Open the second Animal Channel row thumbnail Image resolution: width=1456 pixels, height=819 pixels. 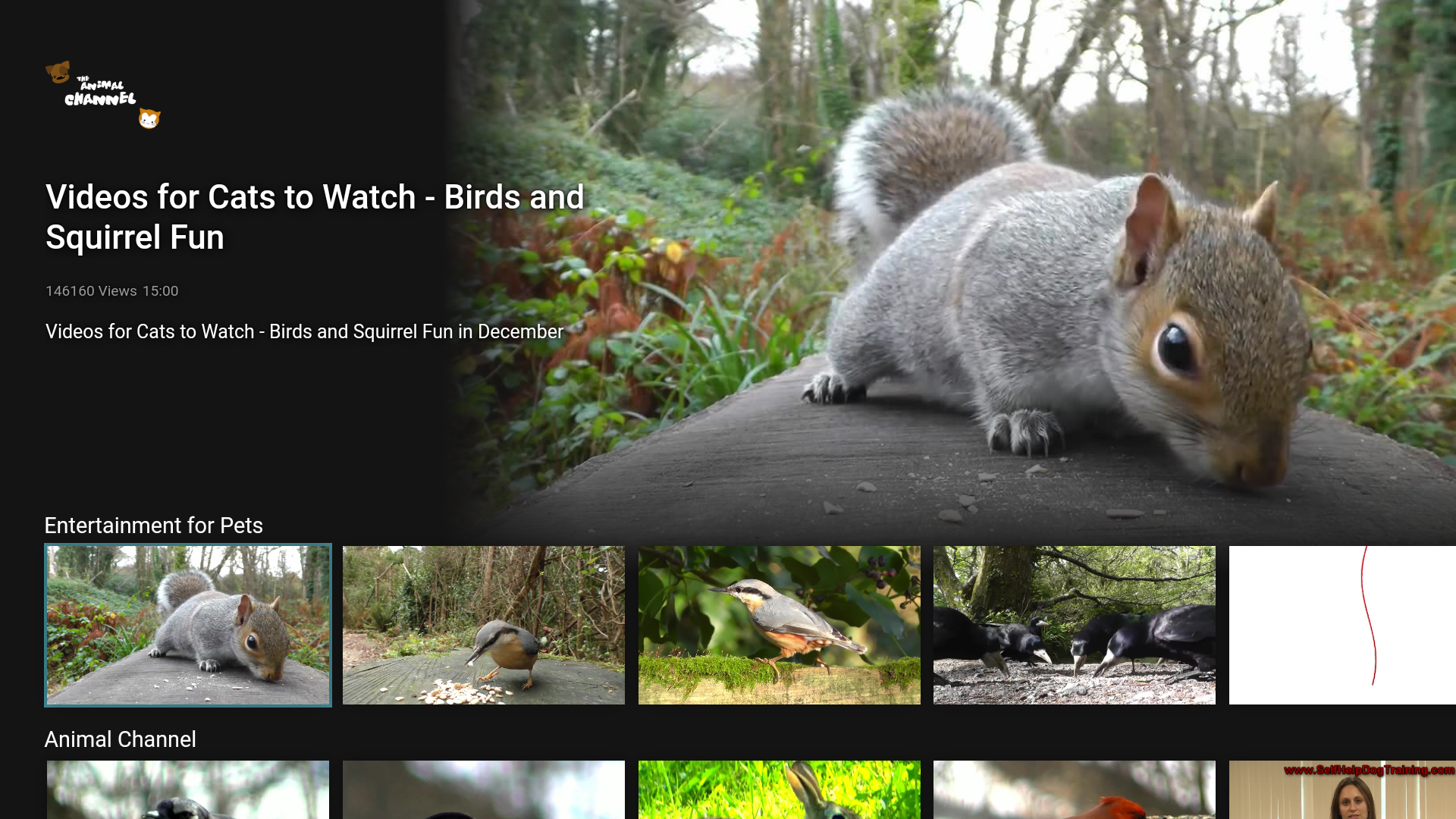click(x=484, y=789)
